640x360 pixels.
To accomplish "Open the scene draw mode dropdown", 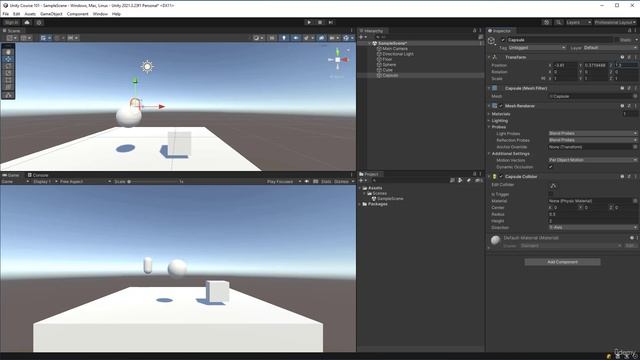I will [258, 38].
